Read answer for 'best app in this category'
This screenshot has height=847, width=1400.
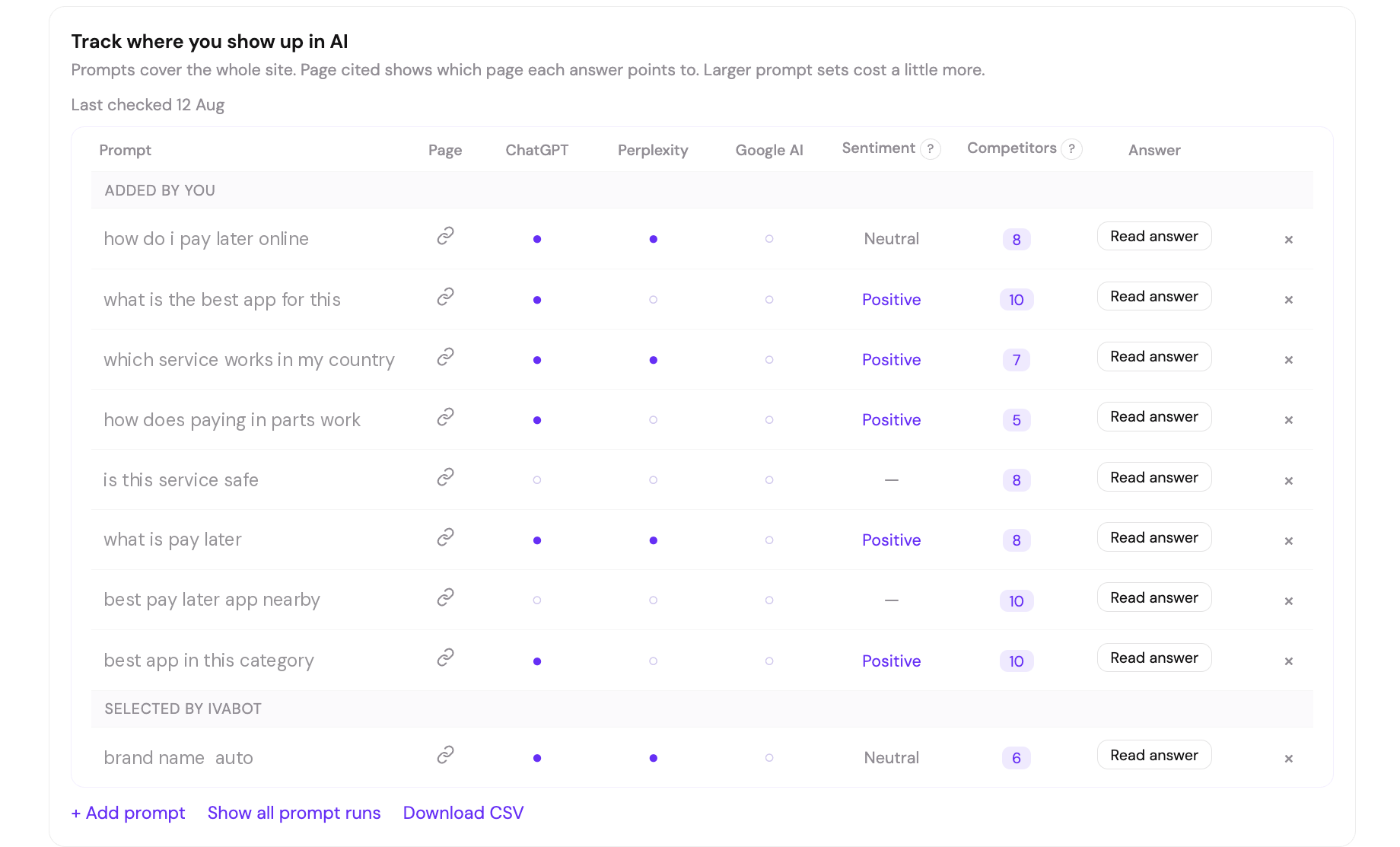[1154, 658]
